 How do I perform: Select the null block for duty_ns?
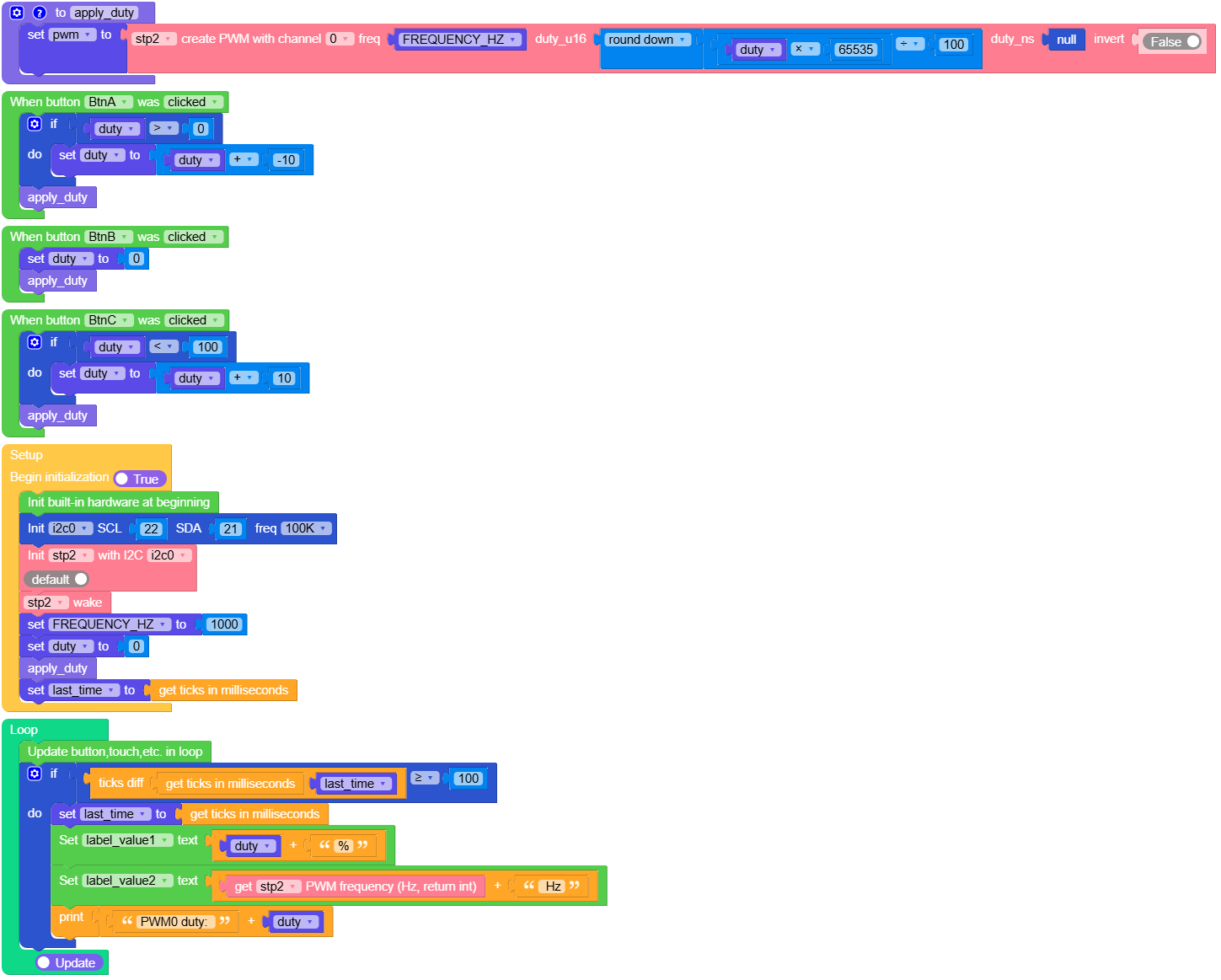tap(1066, 40)
